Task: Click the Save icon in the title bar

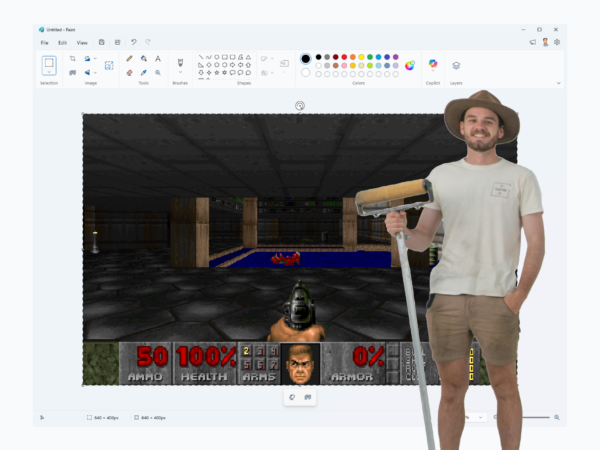Action: pyautogui.click(x=101, y=42)
